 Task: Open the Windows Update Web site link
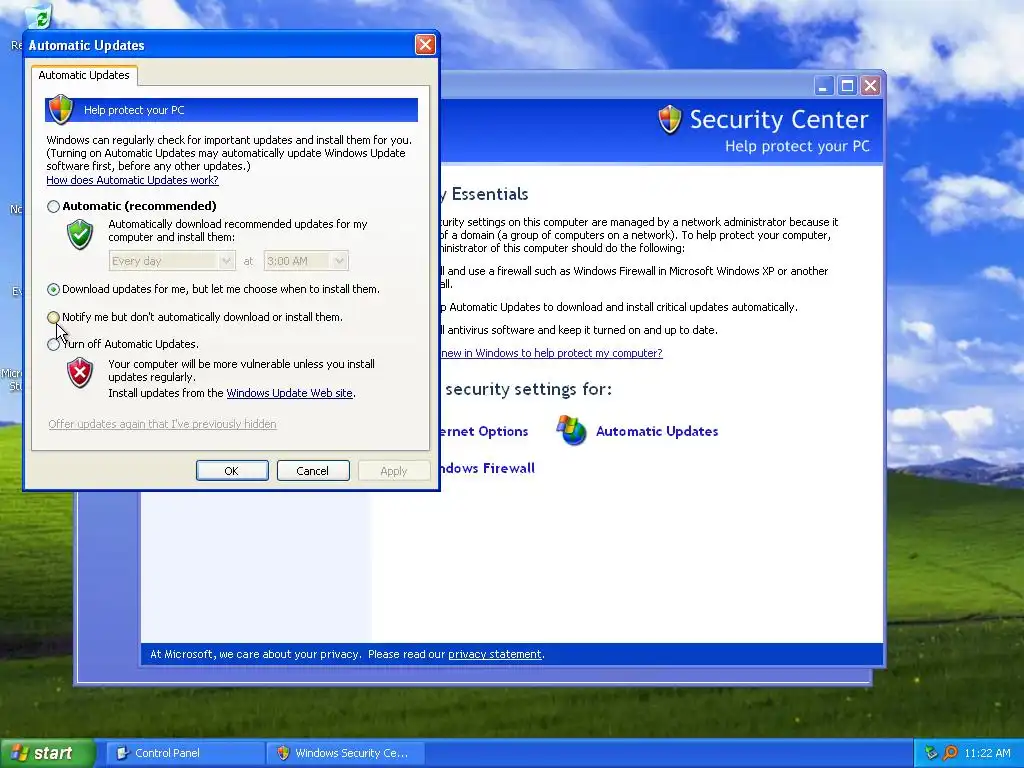289,393
